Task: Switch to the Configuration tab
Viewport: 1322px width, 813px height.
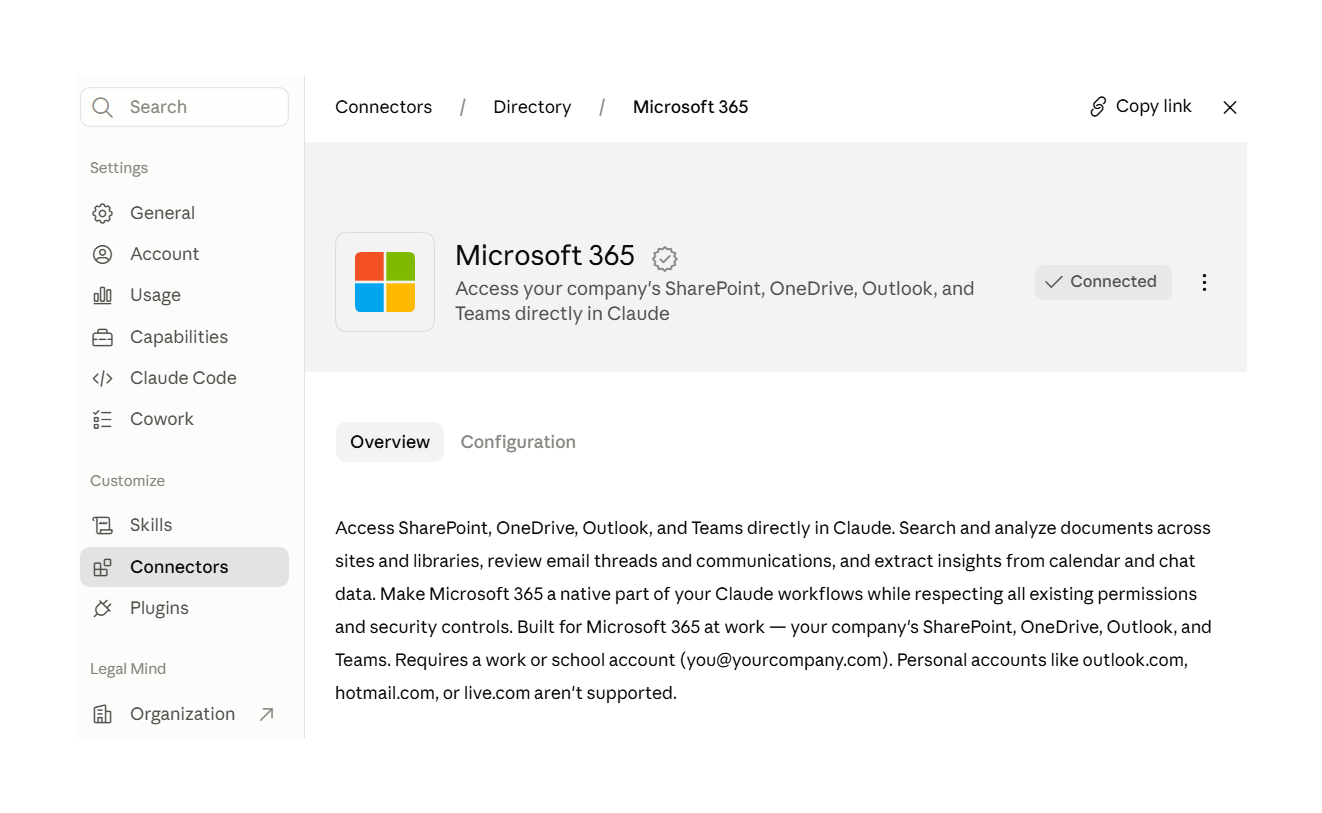Action: (x=518, y=442)
